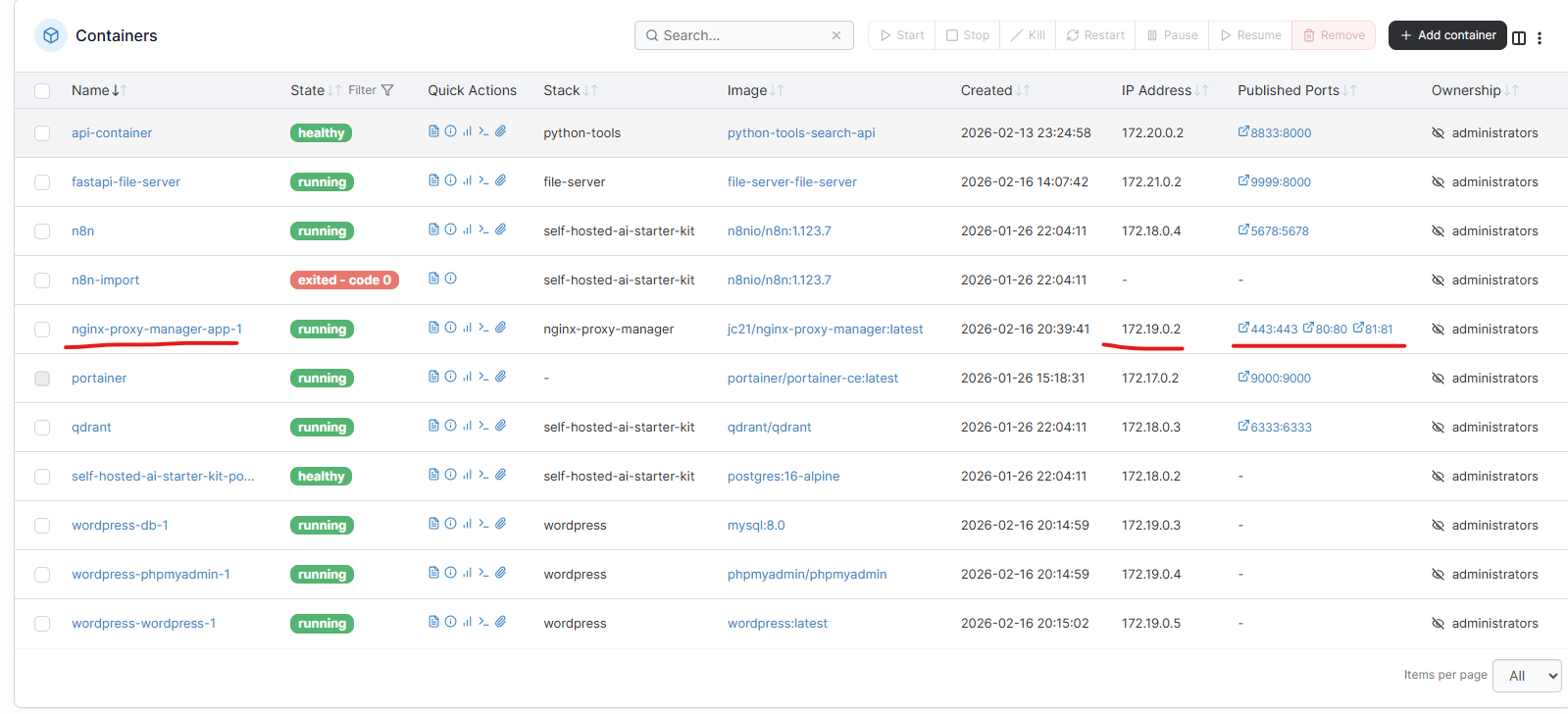Inspect the fastapi-file-server container

[450, 180]
